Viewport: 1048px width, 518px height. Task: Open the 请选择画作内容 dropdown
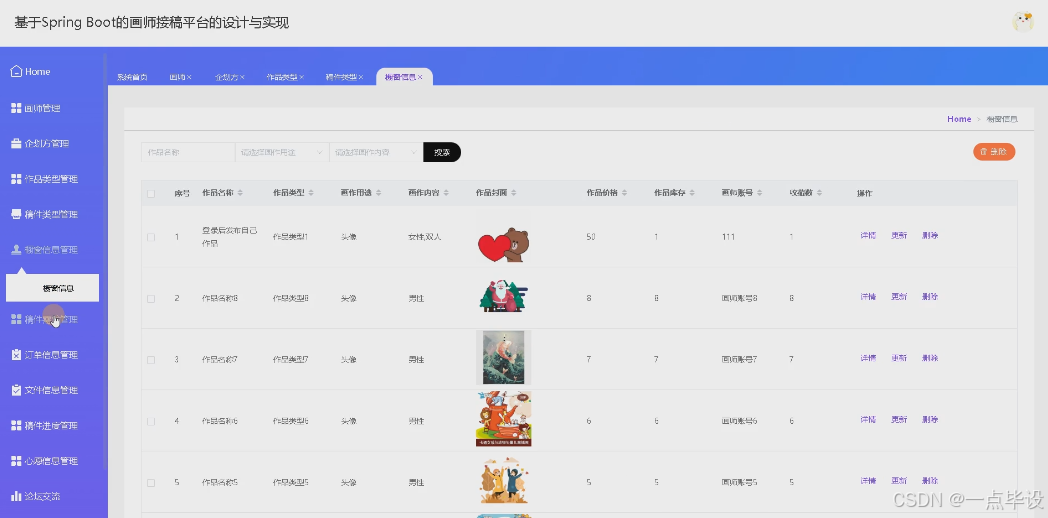pos(376,152)
